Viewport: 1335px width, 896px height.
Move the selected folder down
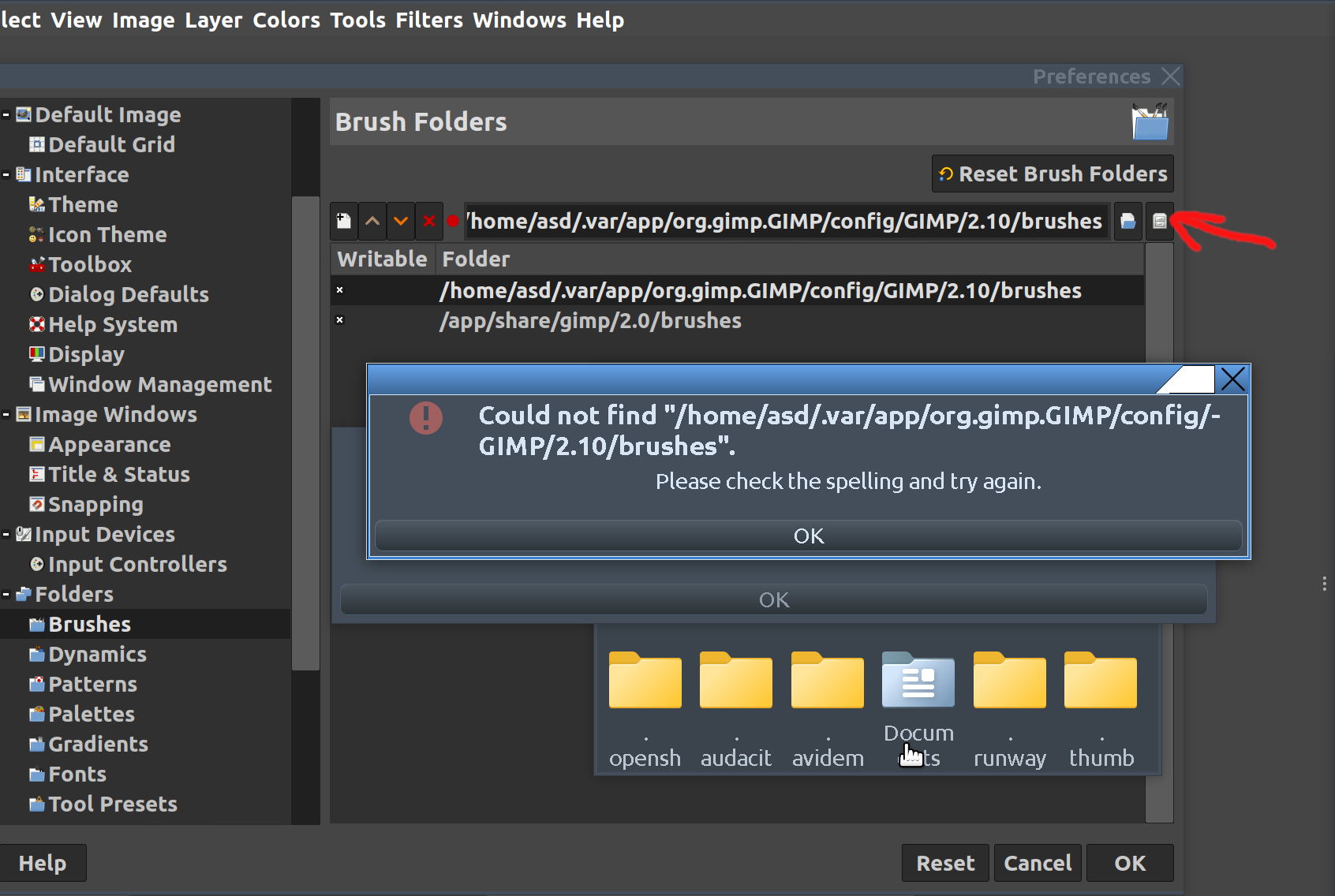click(401, 221)
